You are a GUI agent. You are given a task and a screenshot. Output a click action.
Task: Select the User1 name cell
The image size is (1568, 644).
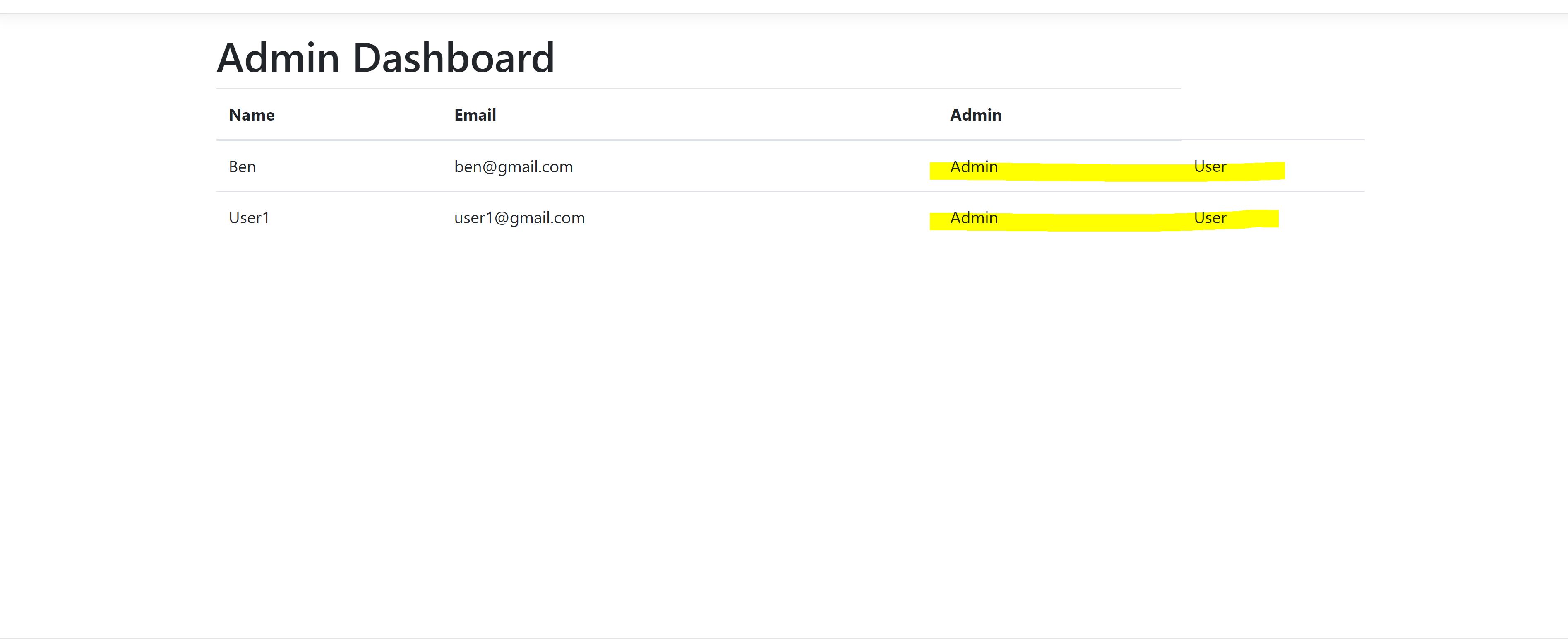coord(249,217)
